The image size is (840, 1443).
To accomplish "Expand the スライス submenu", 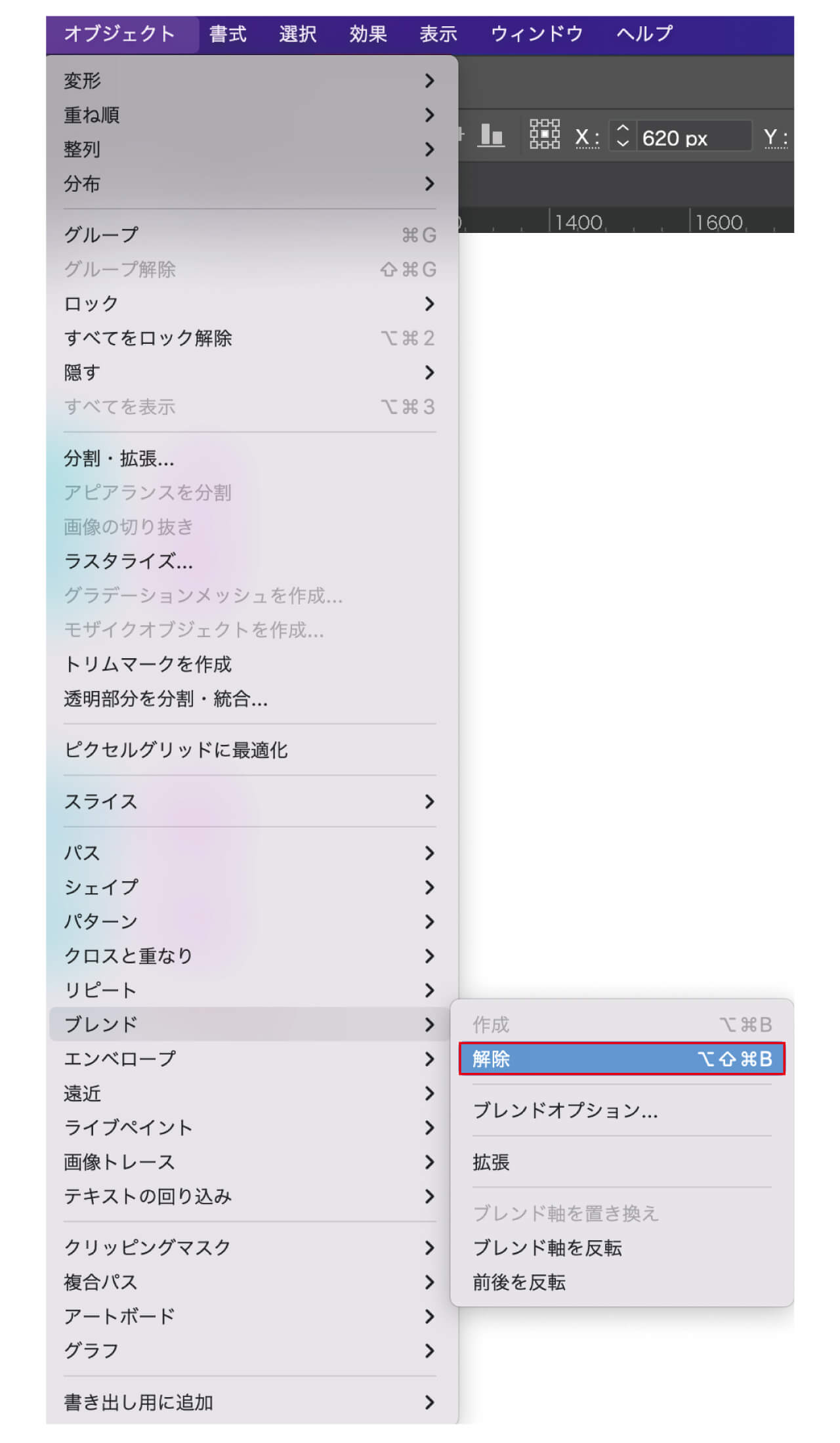I will coord(249,801).
